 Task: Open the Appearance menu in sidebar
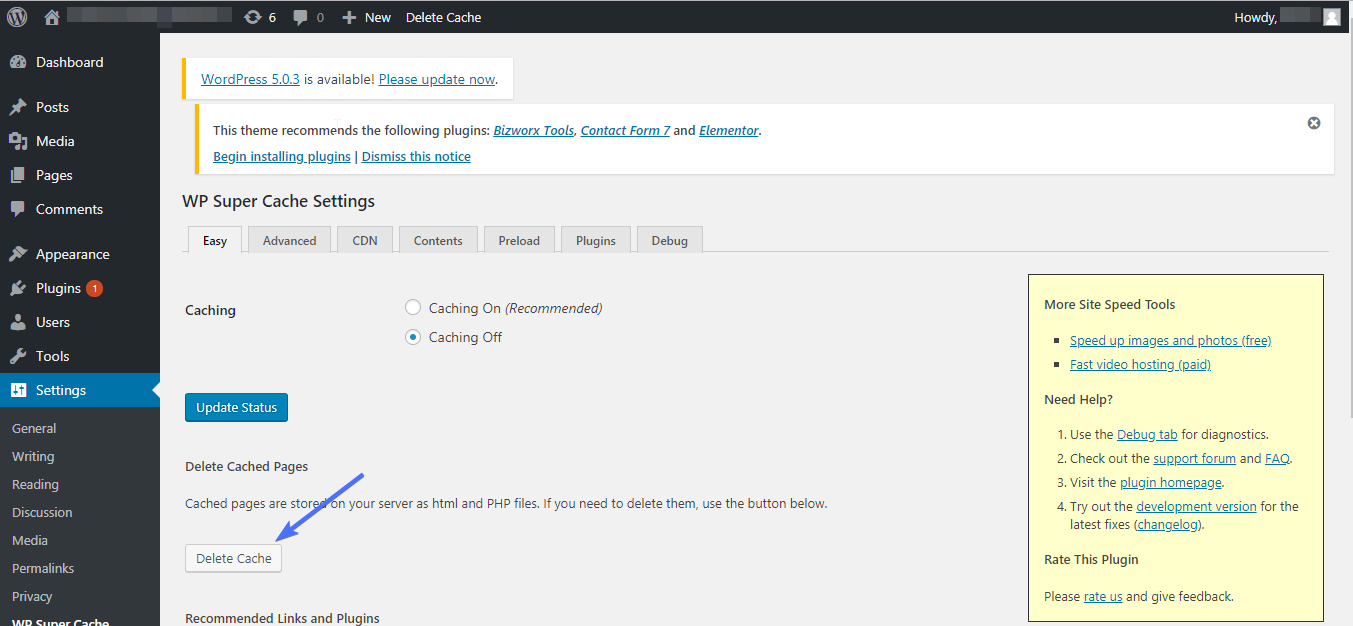(x=72, y=254)
